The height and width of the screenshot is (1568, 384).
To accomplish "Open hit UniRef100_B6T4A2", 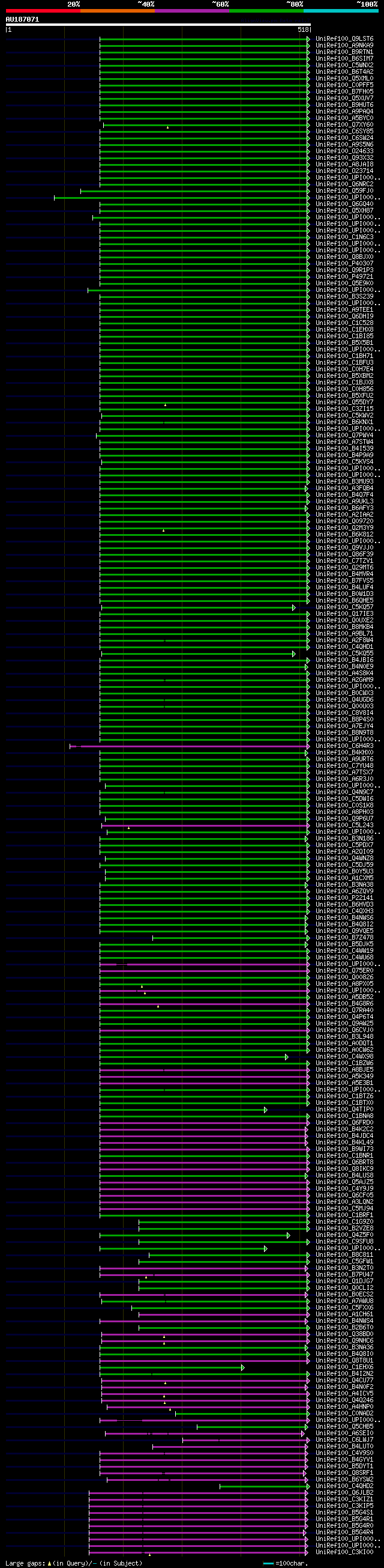I will 344,72.
